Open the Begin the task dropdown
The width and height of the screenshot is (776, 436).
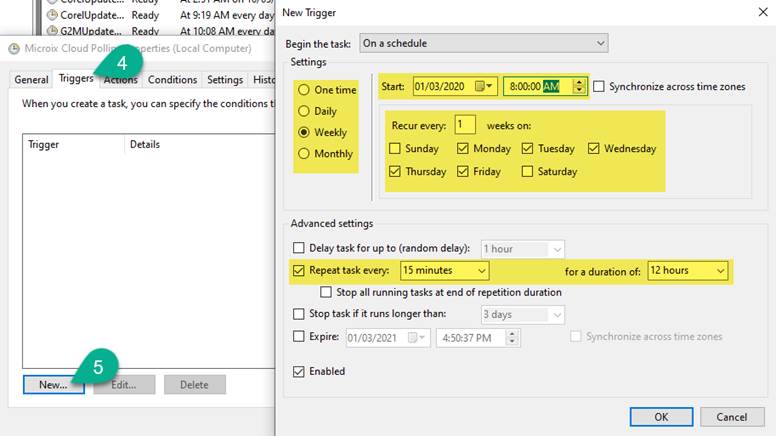tap(483, 43)
